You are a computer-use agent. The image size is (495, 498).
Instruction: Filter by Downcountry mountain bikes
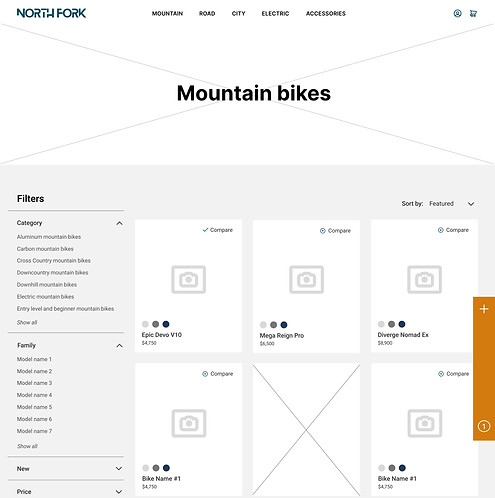click(52, 272)
